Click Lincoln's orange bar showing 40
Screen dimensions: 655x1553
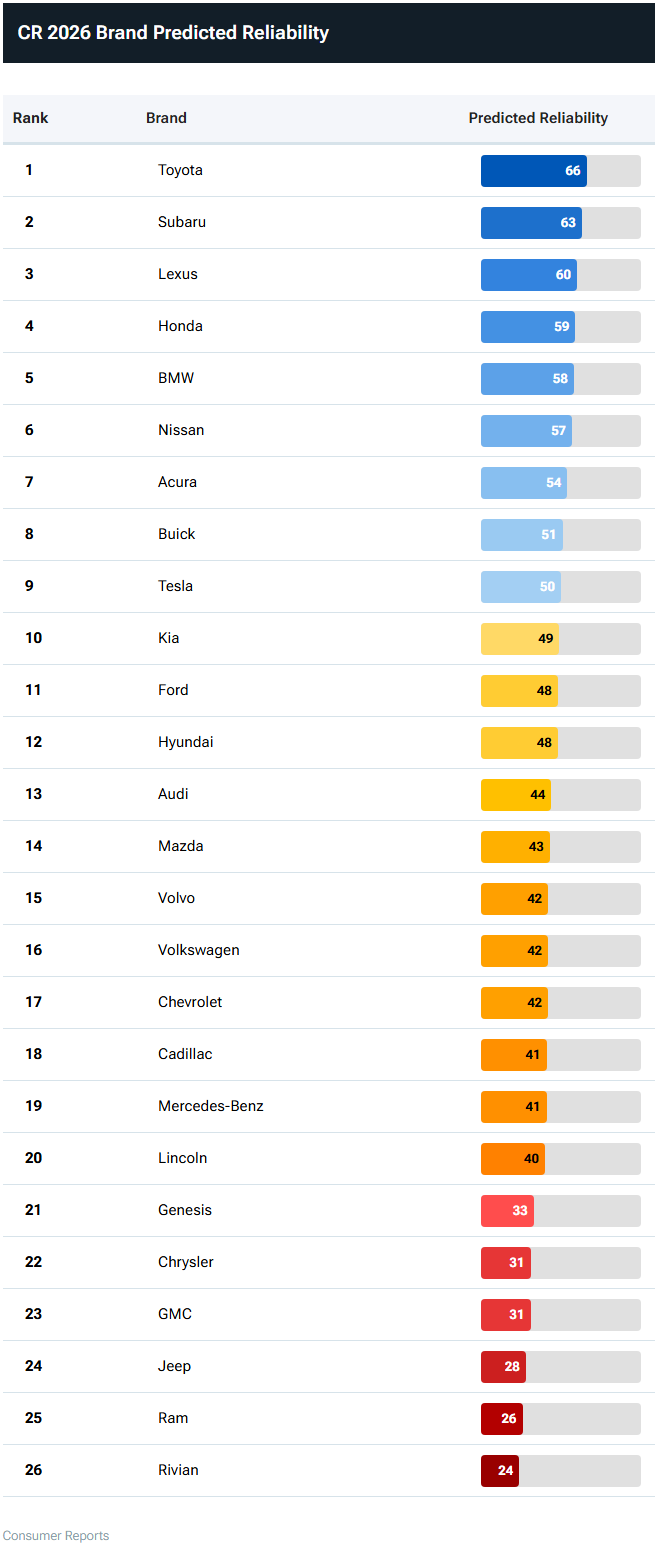tap(513, 1159)
